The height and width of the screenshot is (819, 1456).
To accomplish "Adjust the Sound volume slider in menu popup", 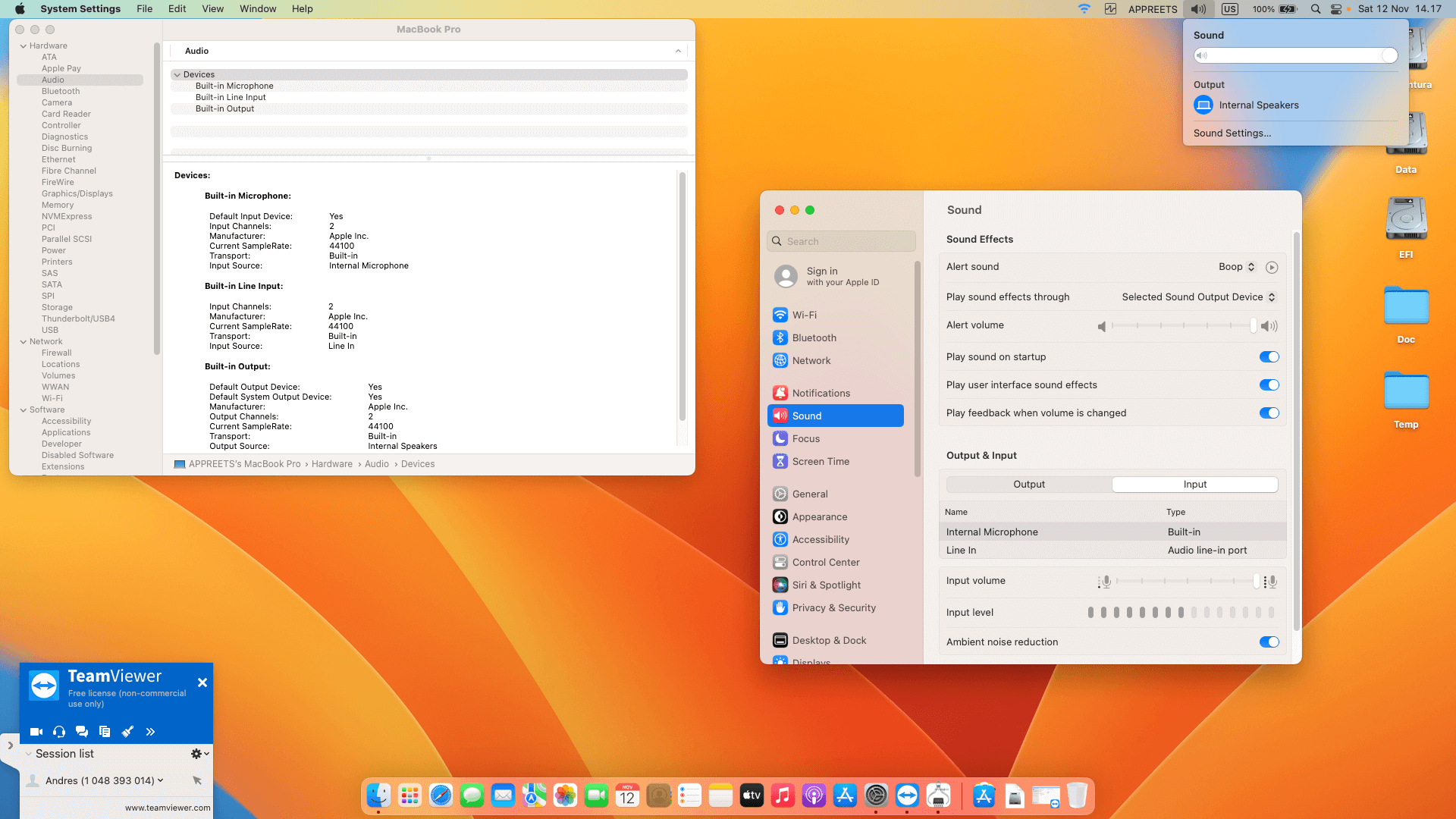I will tap(1295, 55).
